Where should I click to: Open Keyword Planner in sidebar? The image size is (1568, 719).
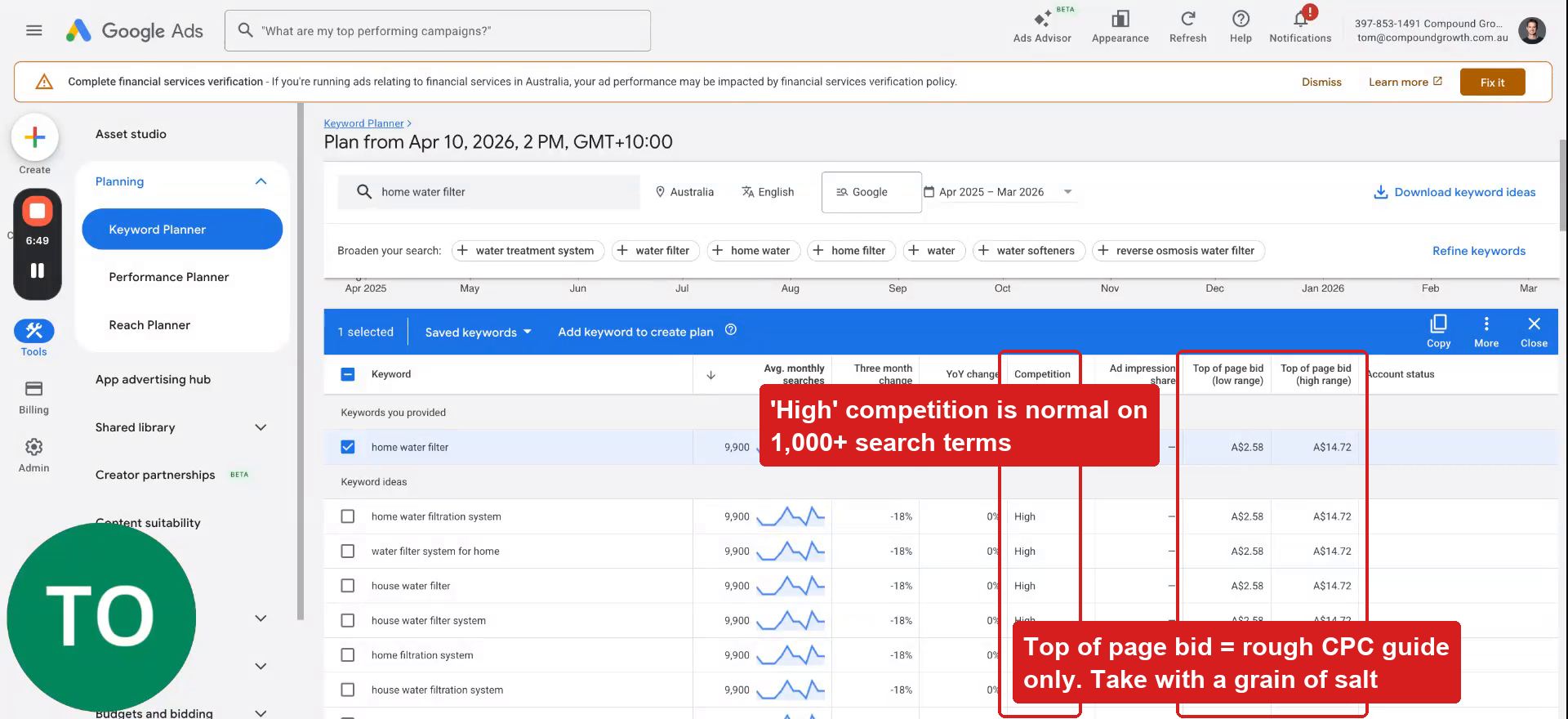pos(182,230)
